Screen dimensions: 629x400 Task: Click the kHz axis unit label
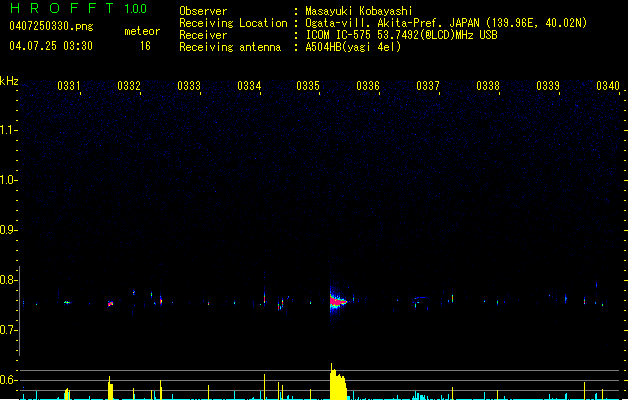(9, 81)
